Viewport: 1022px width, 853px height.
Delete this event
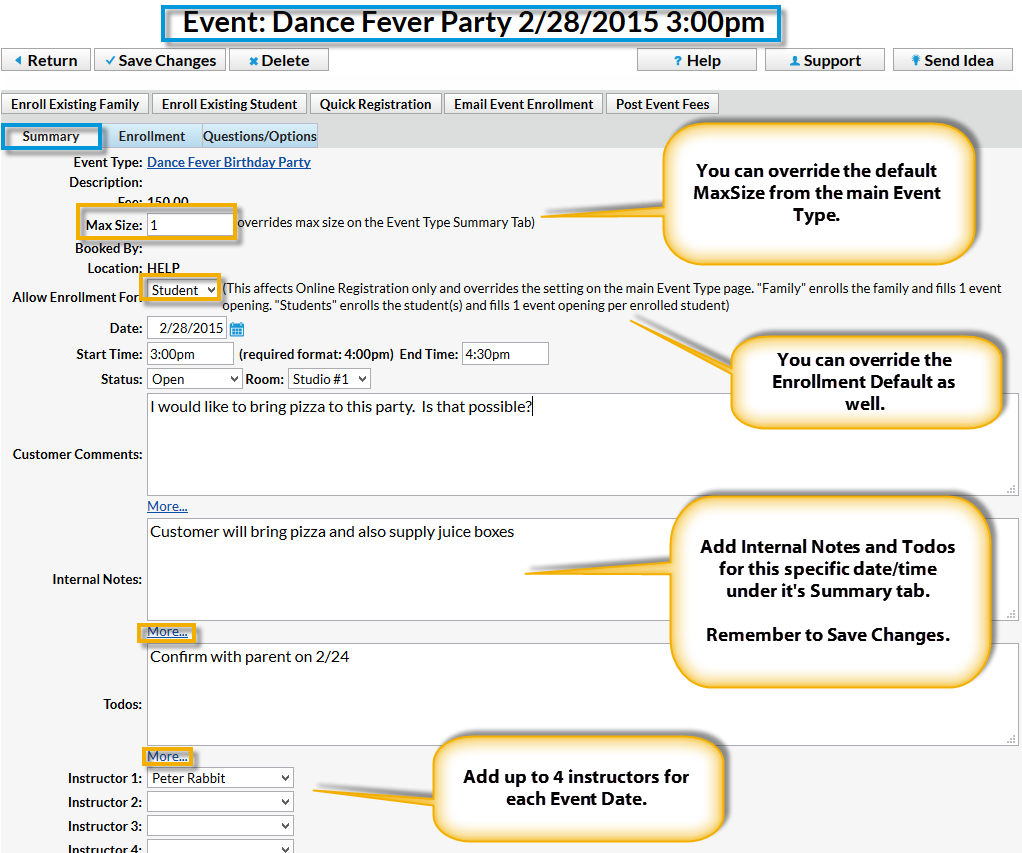(279, 60)
